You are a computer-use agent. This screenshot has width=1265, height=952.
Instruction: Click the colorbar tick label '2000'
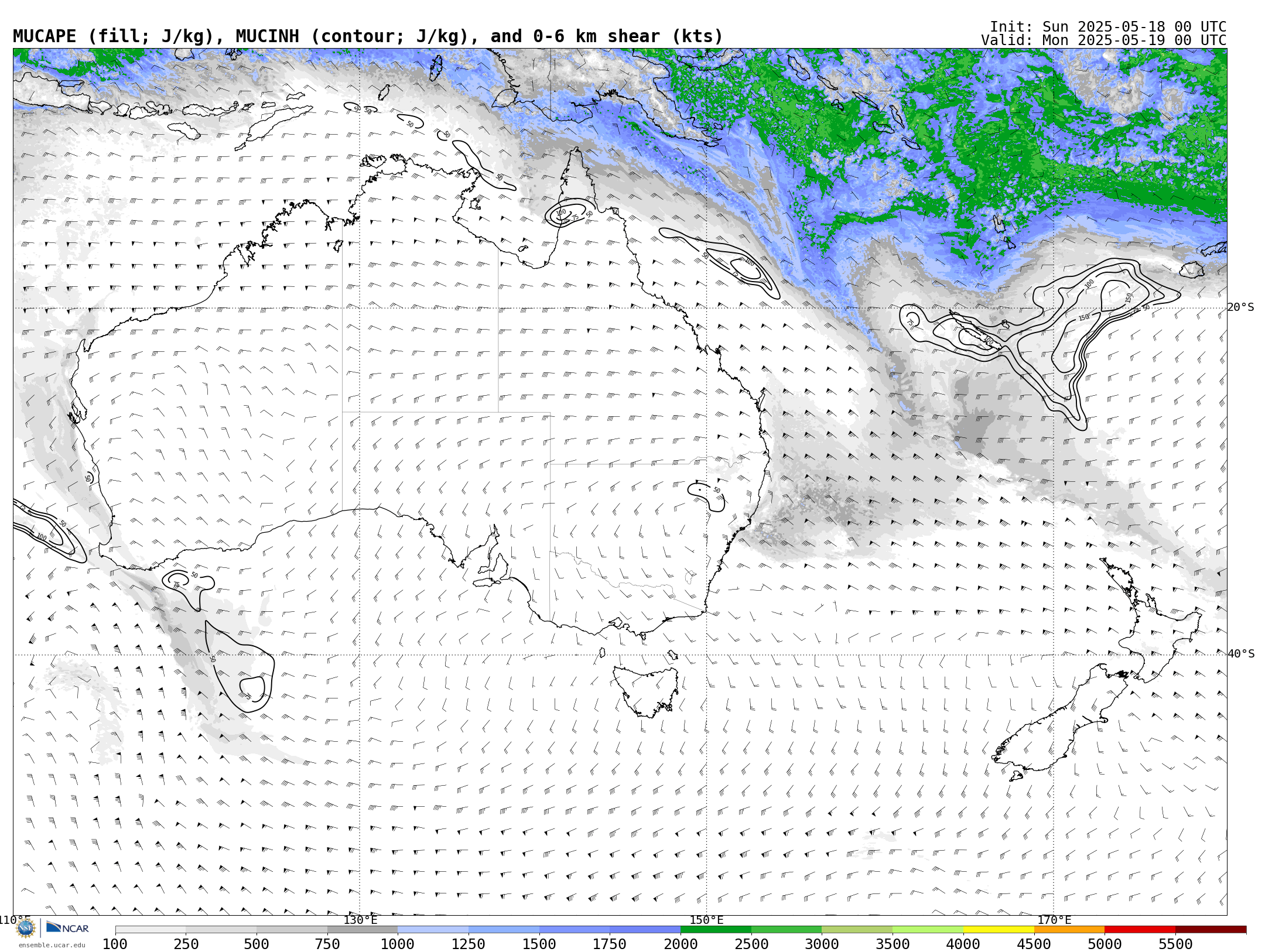681,944
